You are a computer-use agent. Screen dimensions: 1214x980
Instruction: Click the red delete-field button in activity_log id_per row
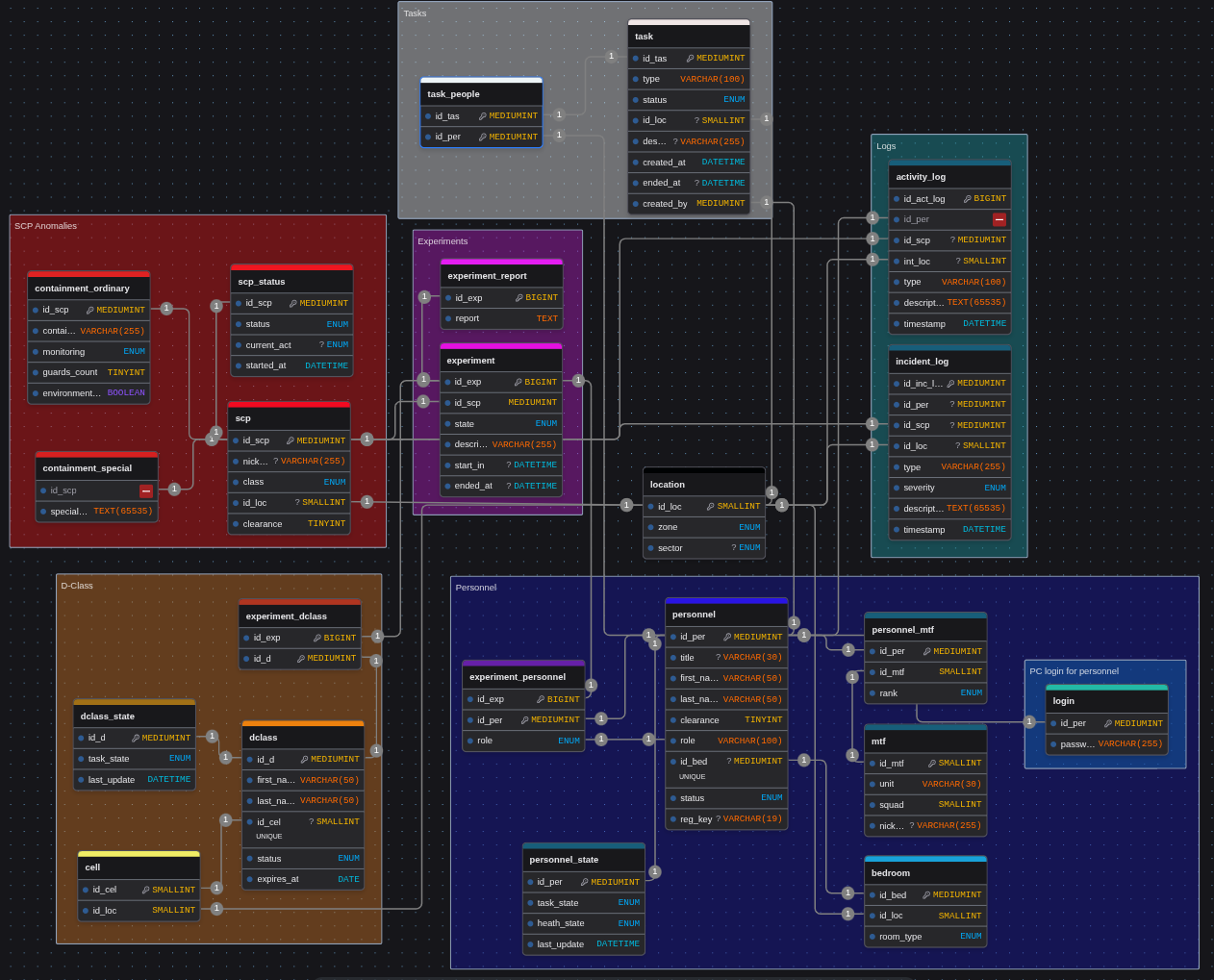click(x=999, y=219)
